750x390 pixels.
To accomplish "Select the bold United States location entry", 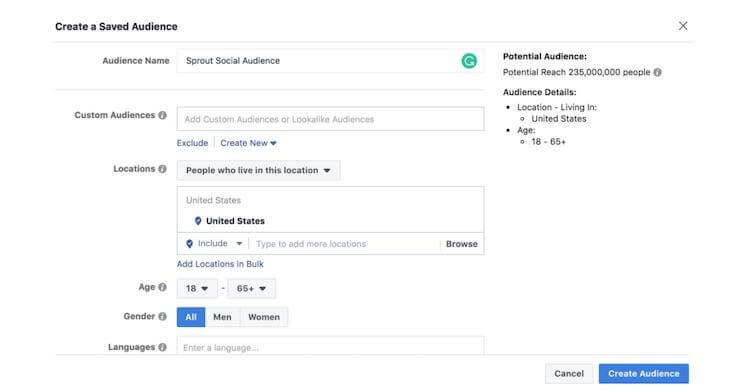I will click(x=235, y=221).
